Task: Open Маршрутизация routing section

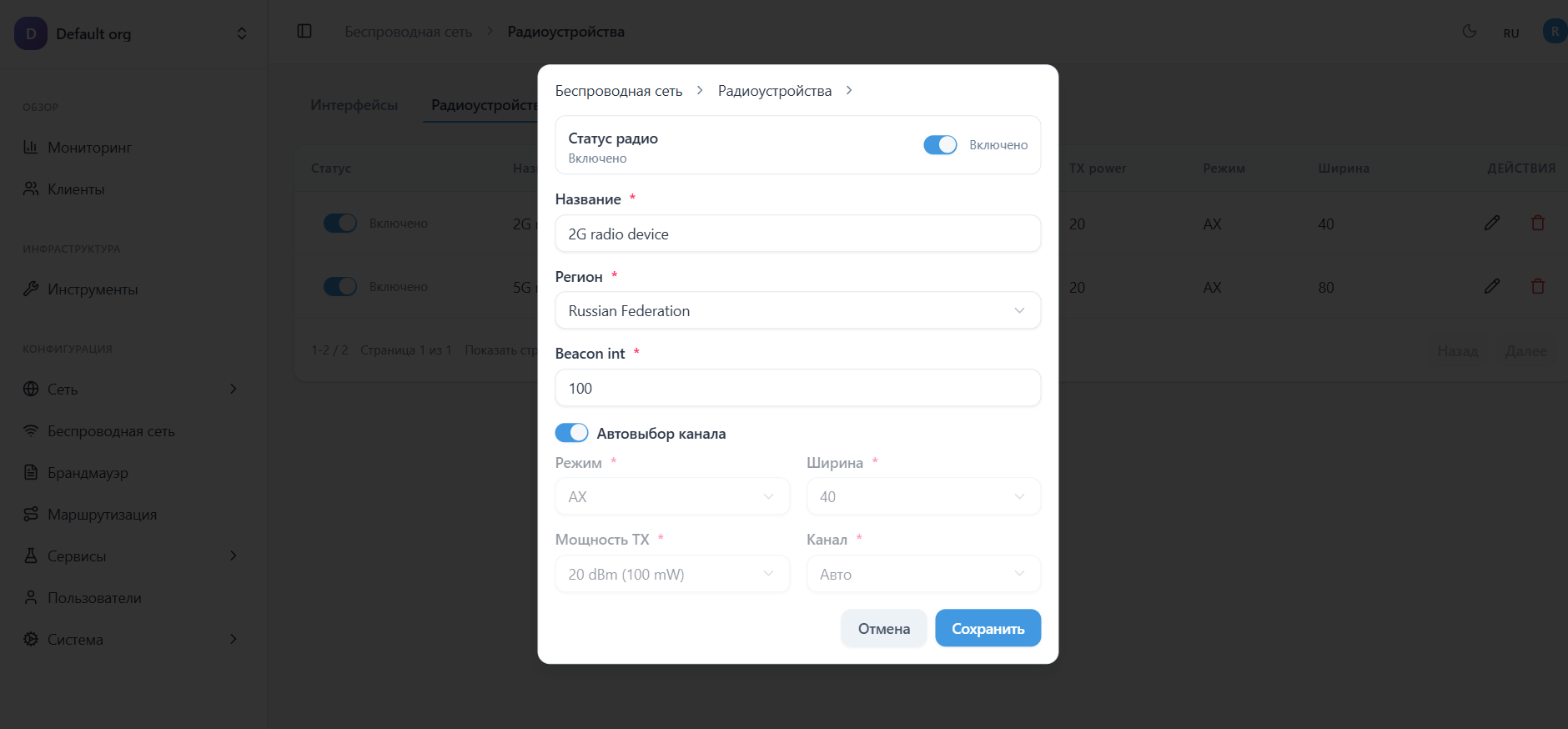Action: tap(102, 515)
